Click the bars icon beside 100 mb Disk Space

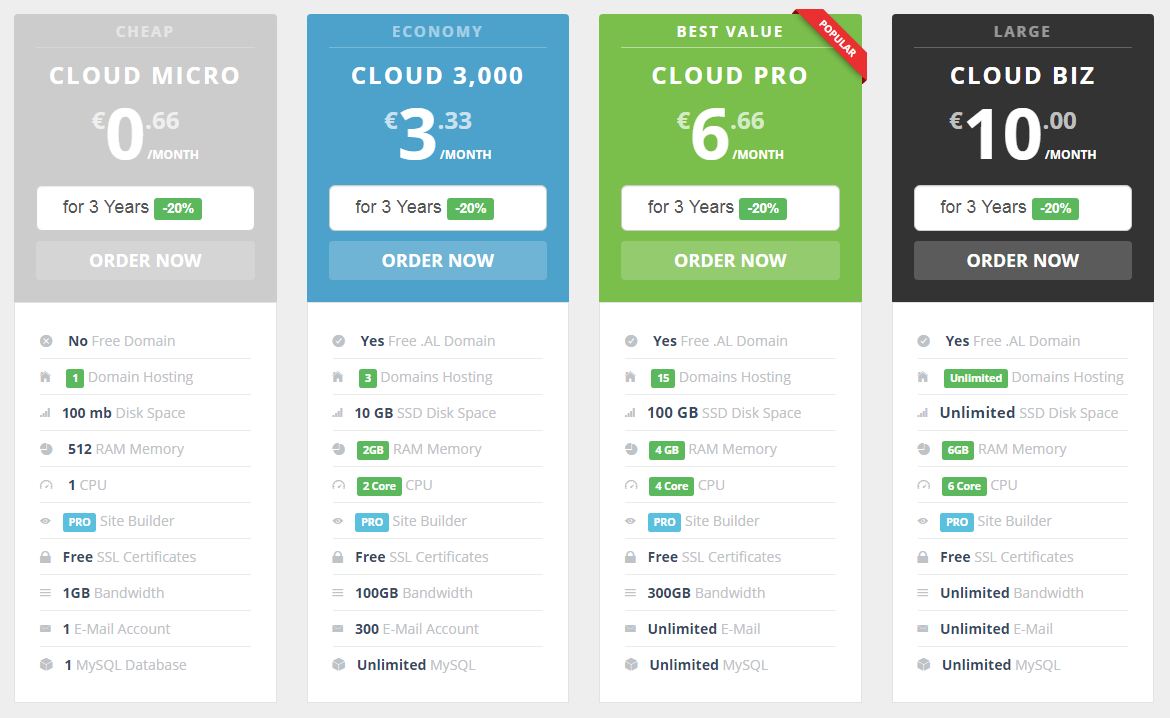point(46,413)
